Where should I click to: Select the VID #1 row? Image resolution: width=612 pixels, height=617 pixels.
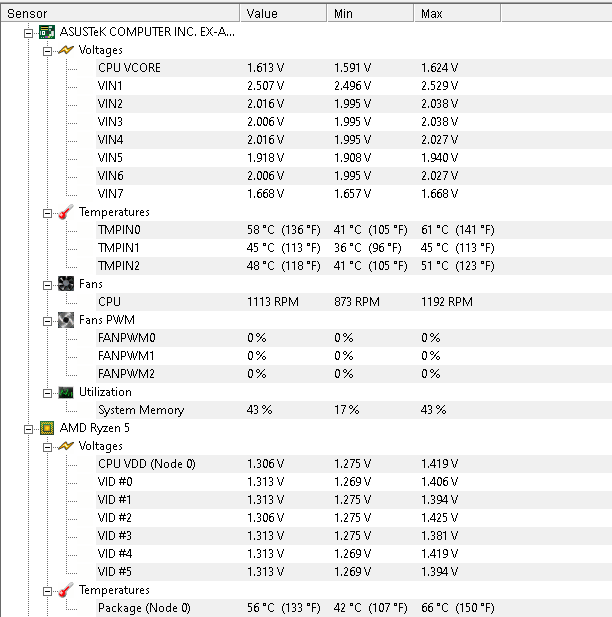[353, 500]
